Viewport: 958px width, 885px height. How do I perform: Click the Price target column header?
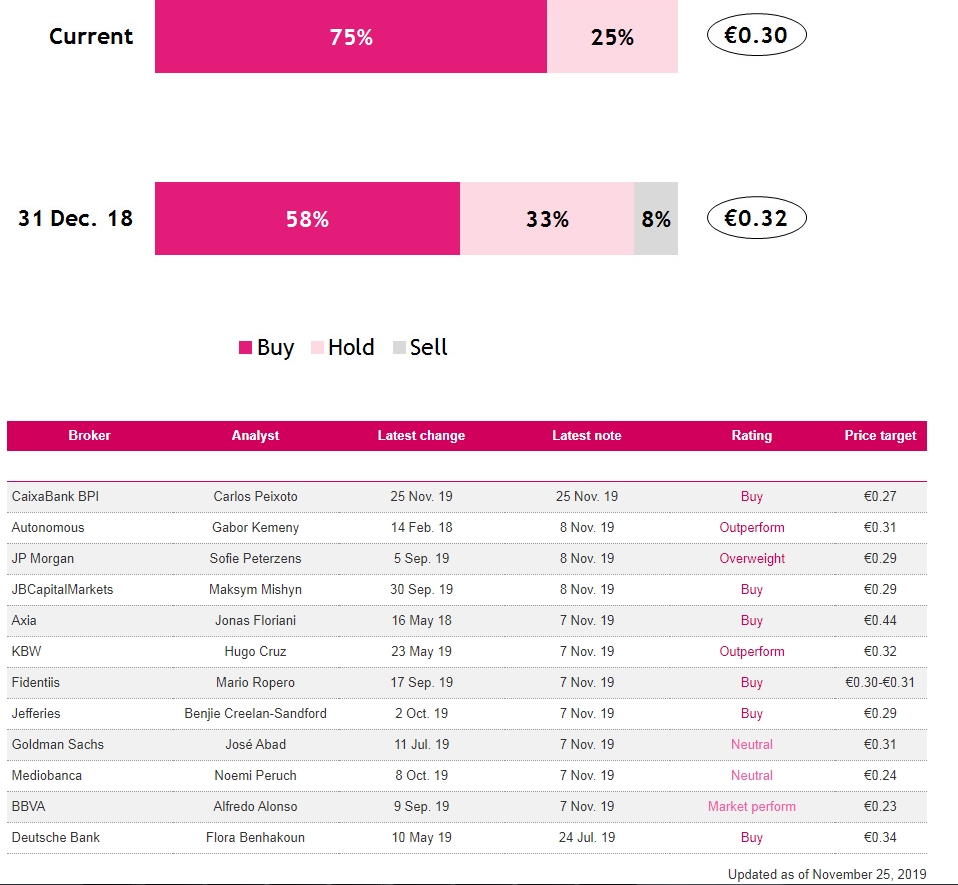coord(880,436)
